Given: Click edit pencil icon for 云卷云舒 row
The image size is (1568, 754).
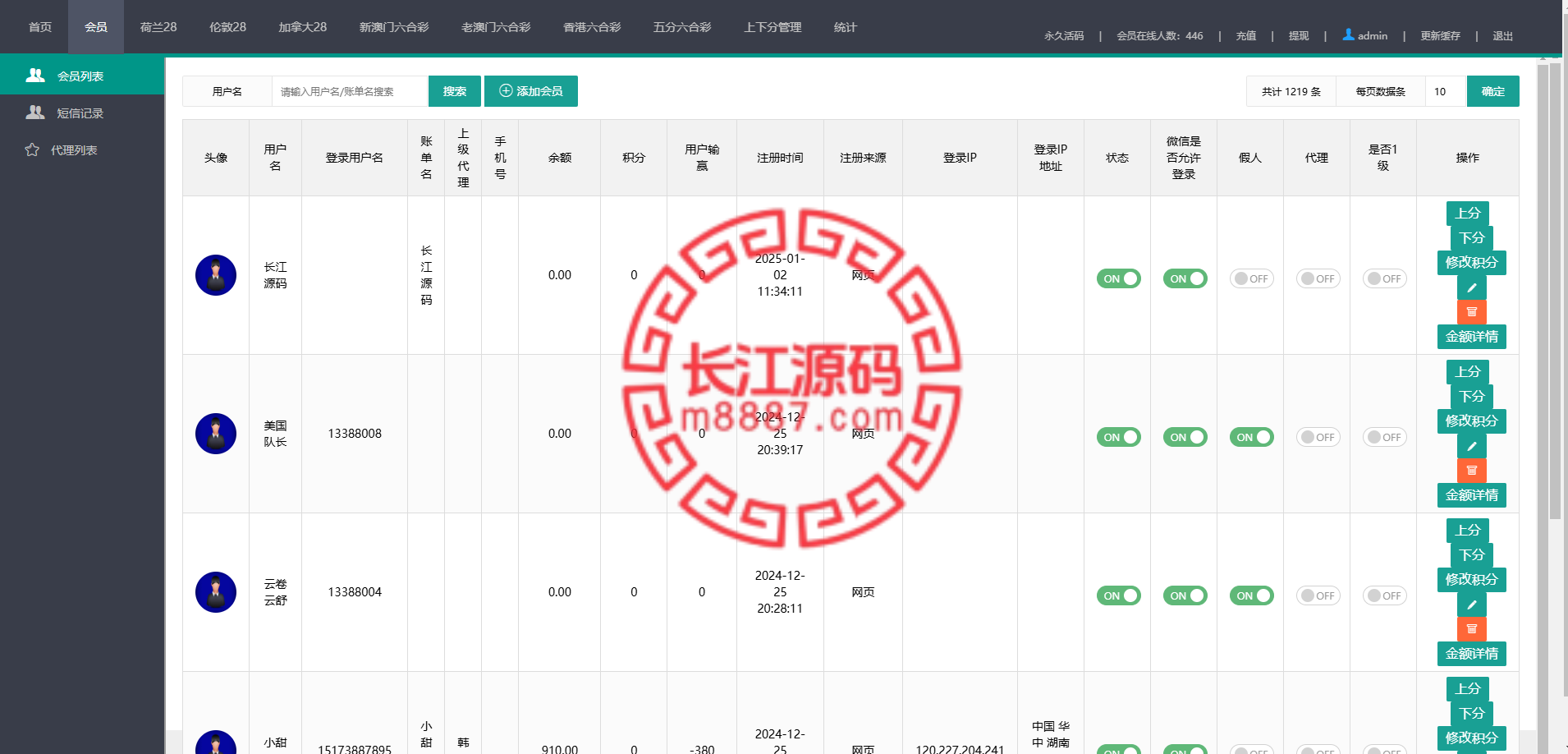Looking at the screenshot, I should (1472, 605).
